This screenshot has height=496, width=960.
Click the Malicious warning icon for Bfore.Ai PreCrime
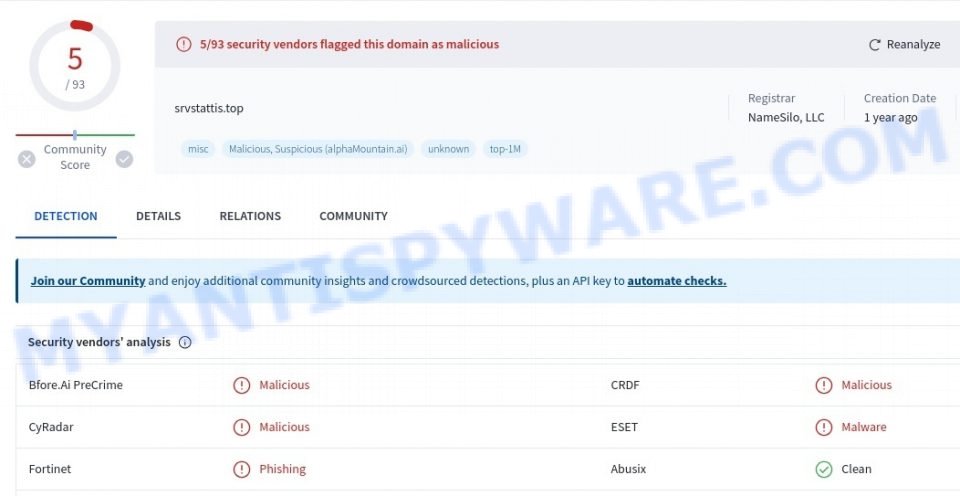click(242, 385)
